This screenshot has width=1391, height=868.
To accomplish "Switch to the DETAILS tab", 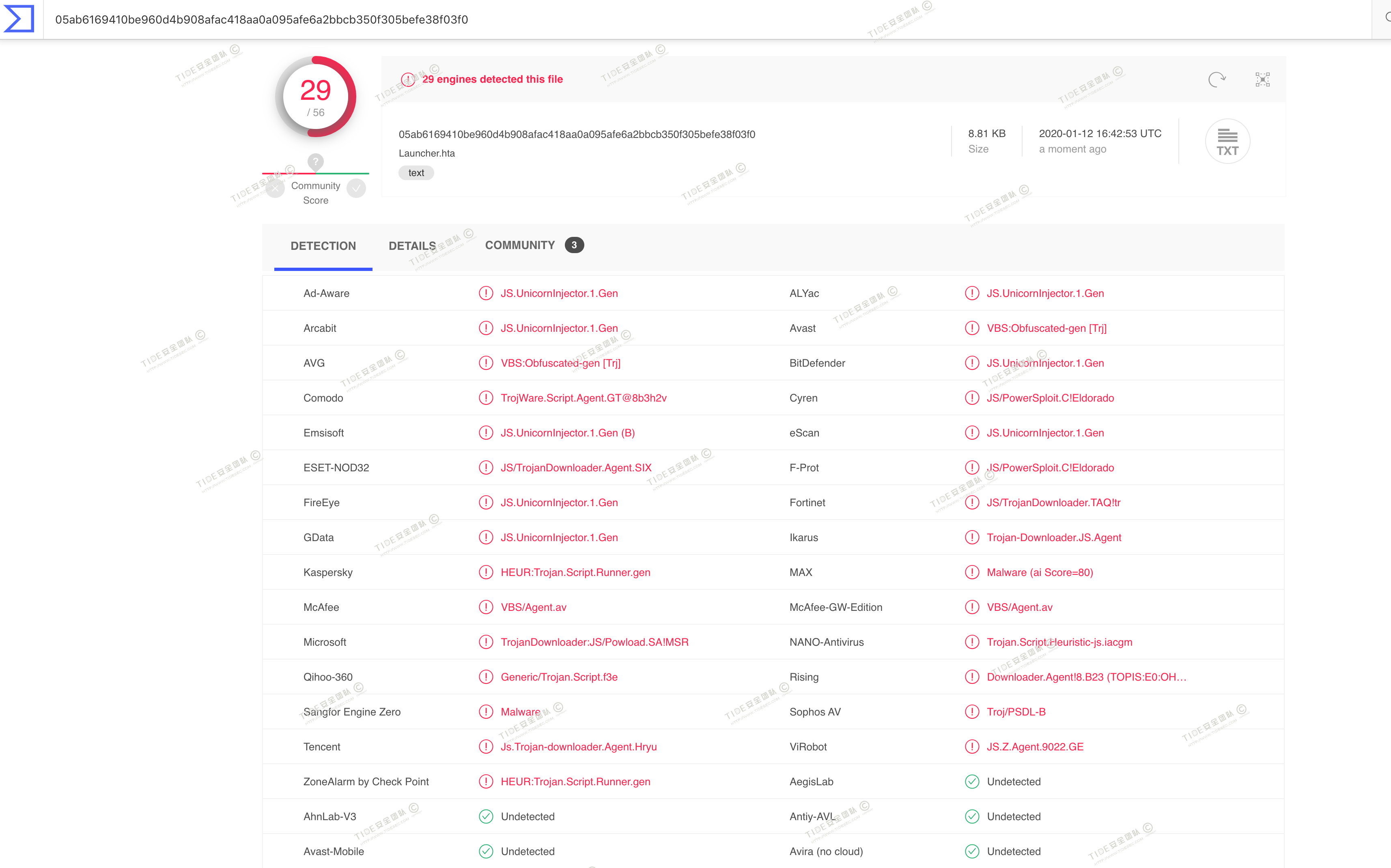I will tap(412, 246).
